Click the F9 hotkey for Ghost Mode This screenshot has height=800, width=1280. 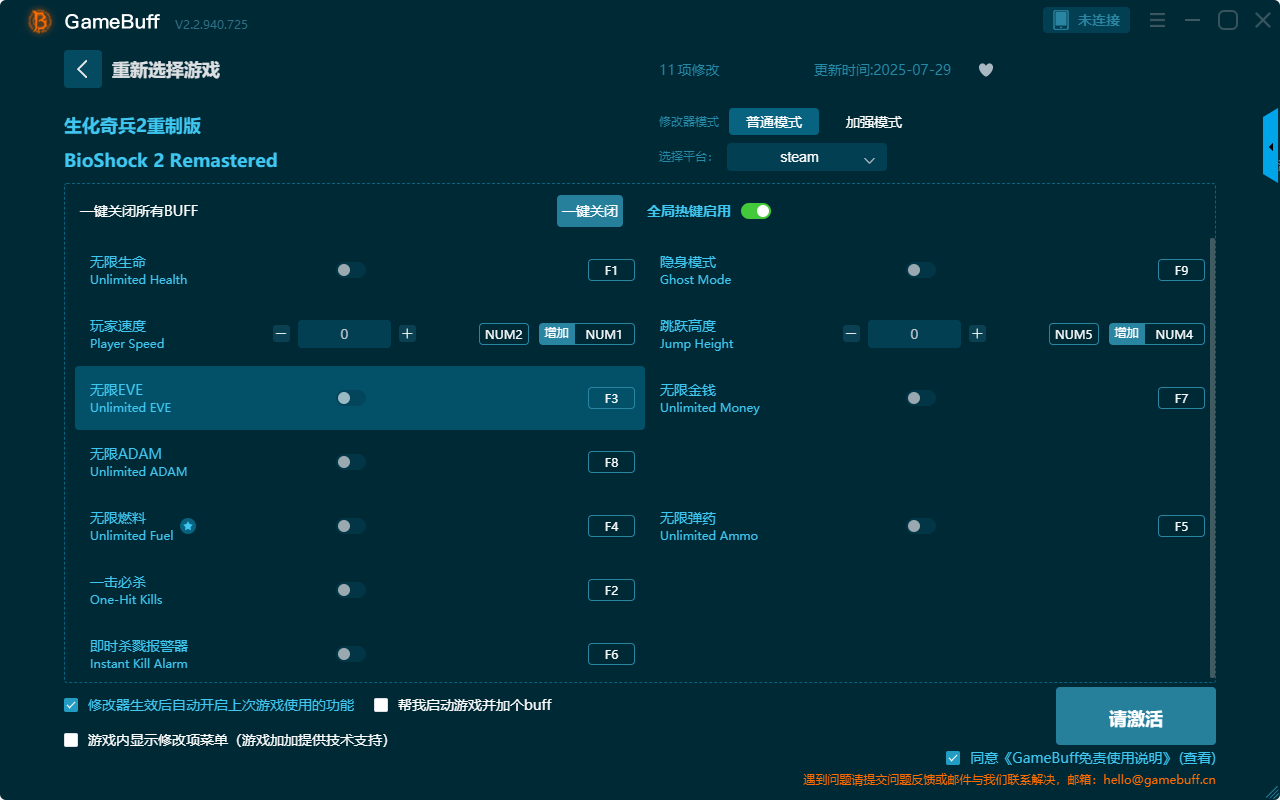(1181, 270)
